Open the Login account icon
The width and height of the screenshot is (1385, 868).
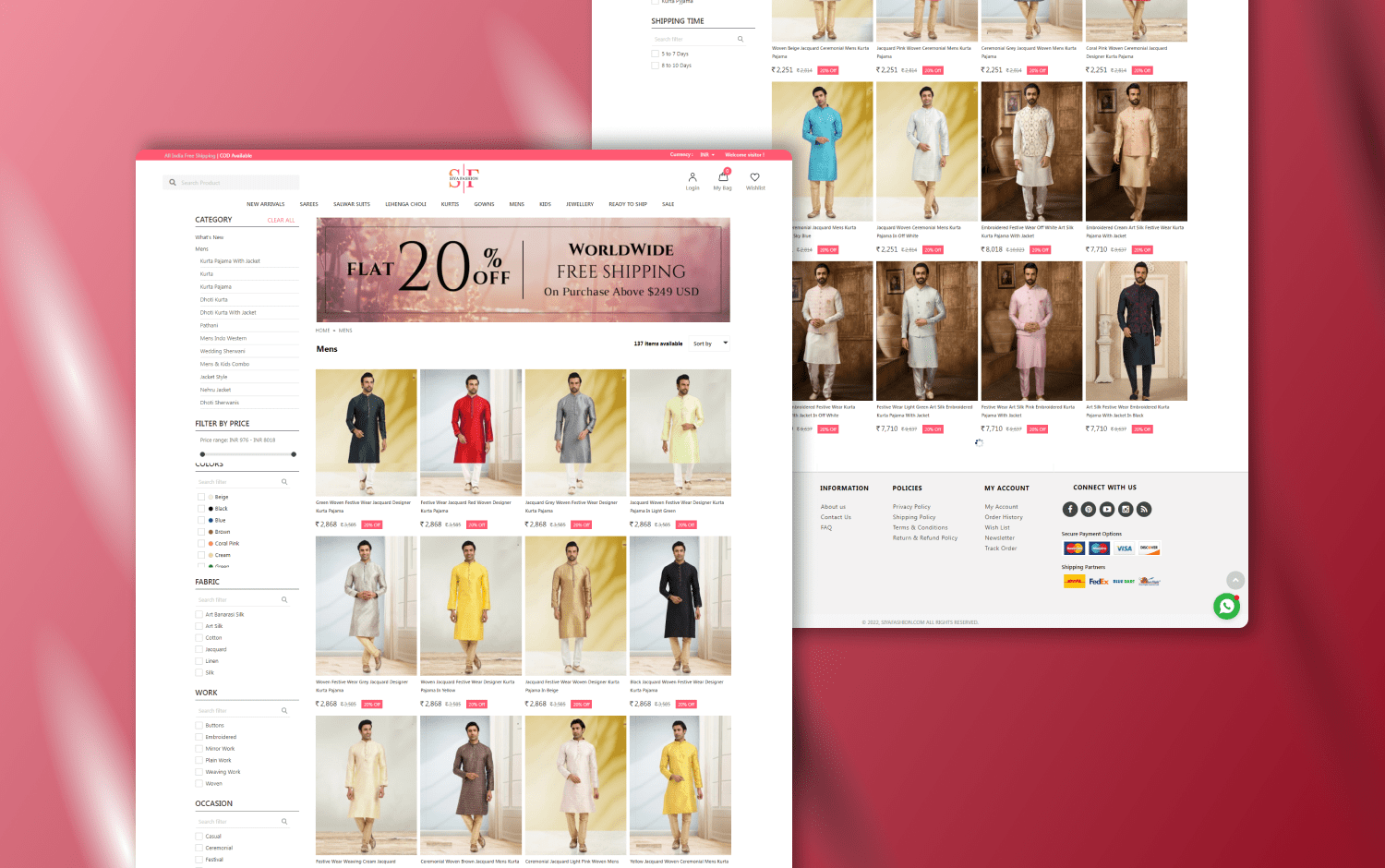[692, 178]
